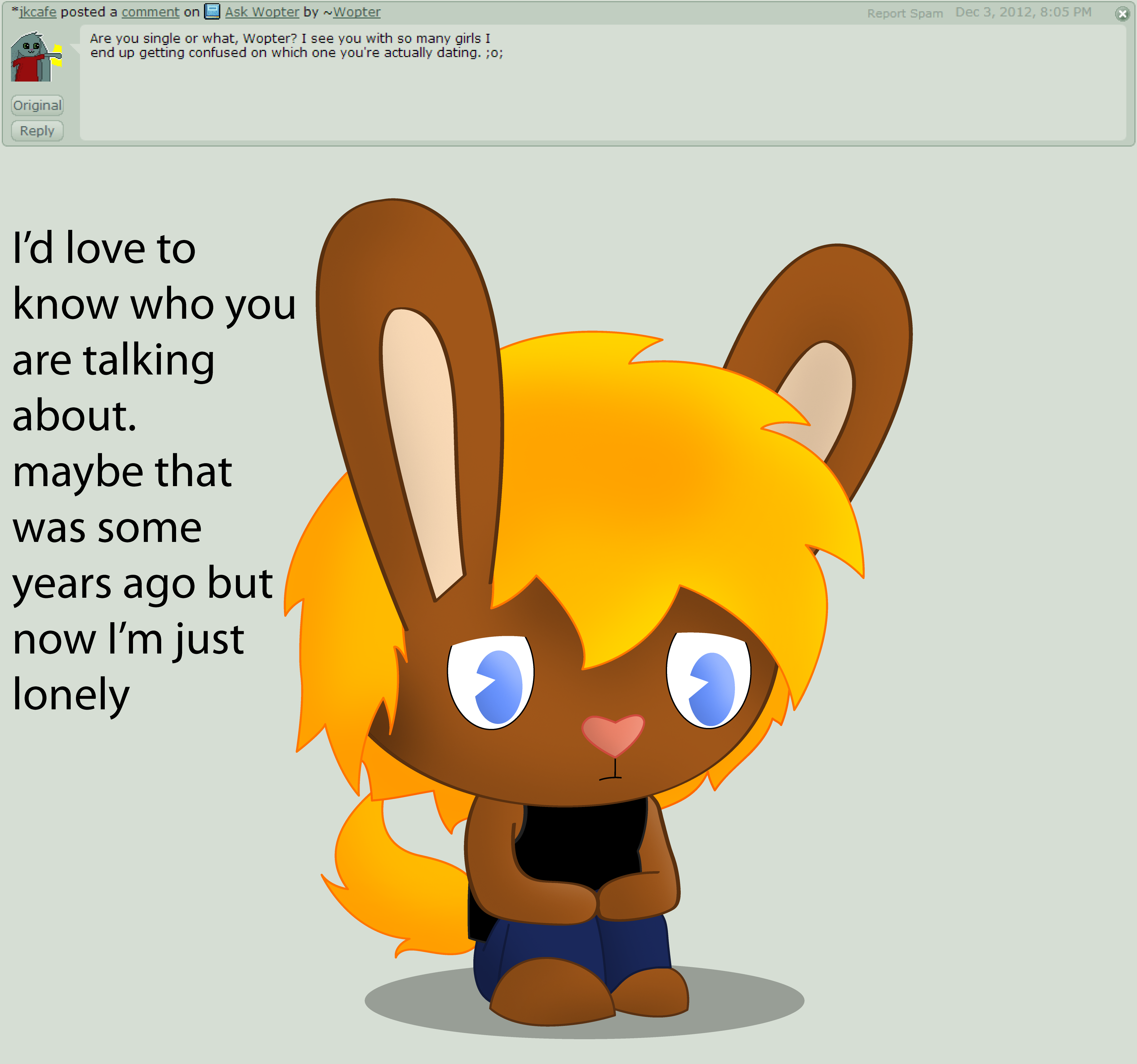Close the comment notification with the X icon
The image size is (1137, 1064).
click(1122, 14)
